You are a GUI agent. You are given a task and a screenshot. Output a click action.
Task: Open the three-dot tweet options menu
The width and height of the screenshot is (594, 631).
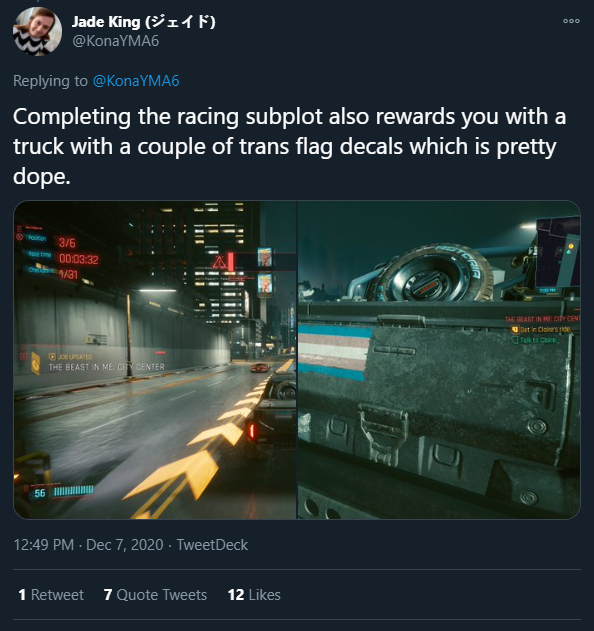571,21
